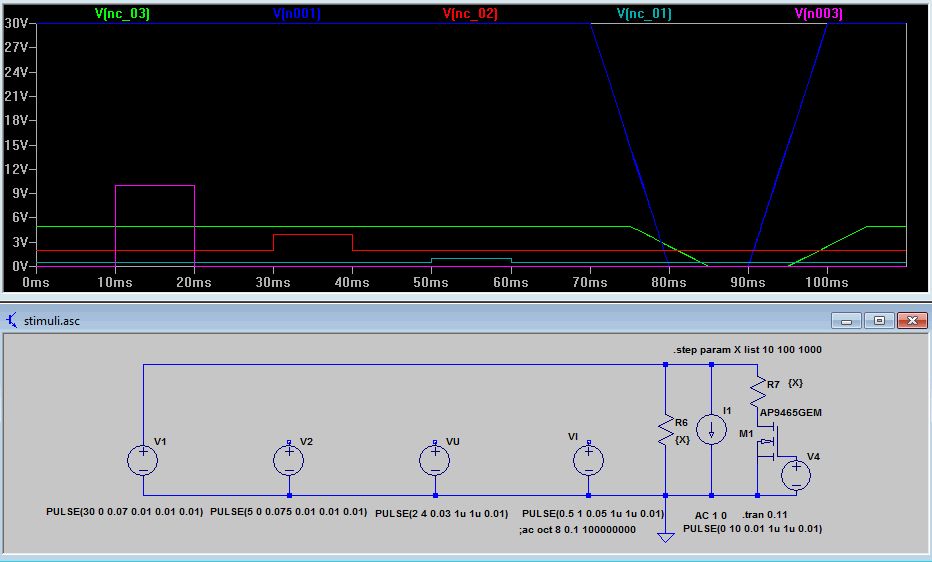This screenshot has height=562, width=932.
Task: Click the V(nc_02) red trace label
Action: pos(470,14)
